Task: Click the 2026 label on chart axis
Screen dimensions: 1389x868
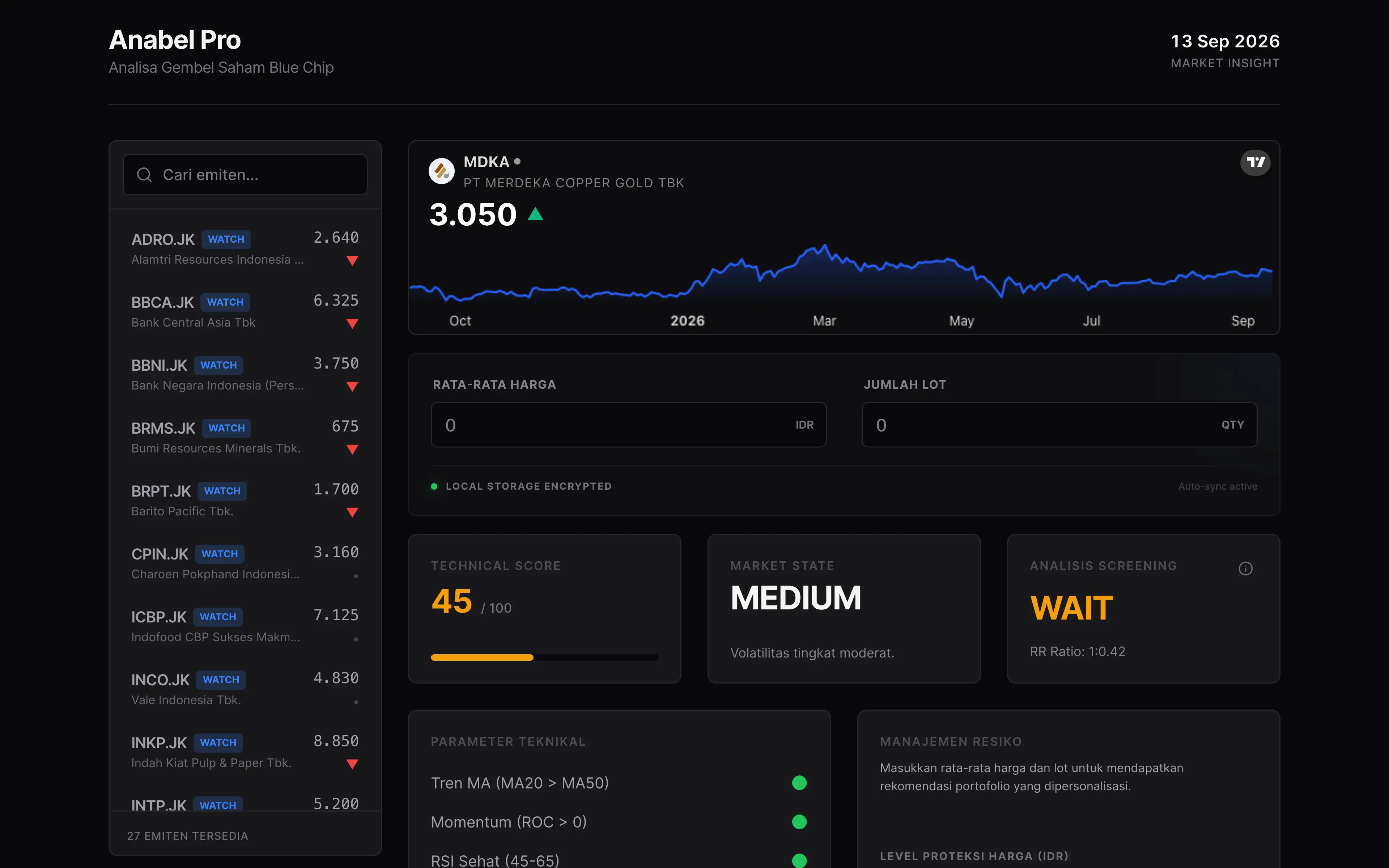Action: 687,321
